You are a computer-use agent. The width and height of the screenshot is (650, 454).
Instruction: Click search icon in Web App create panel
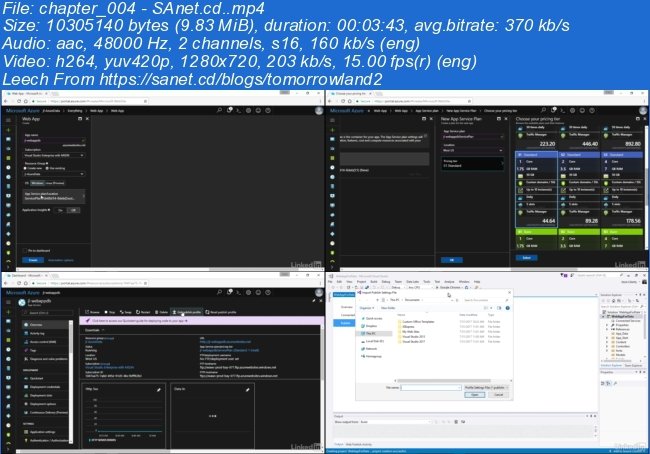point(219,110)
